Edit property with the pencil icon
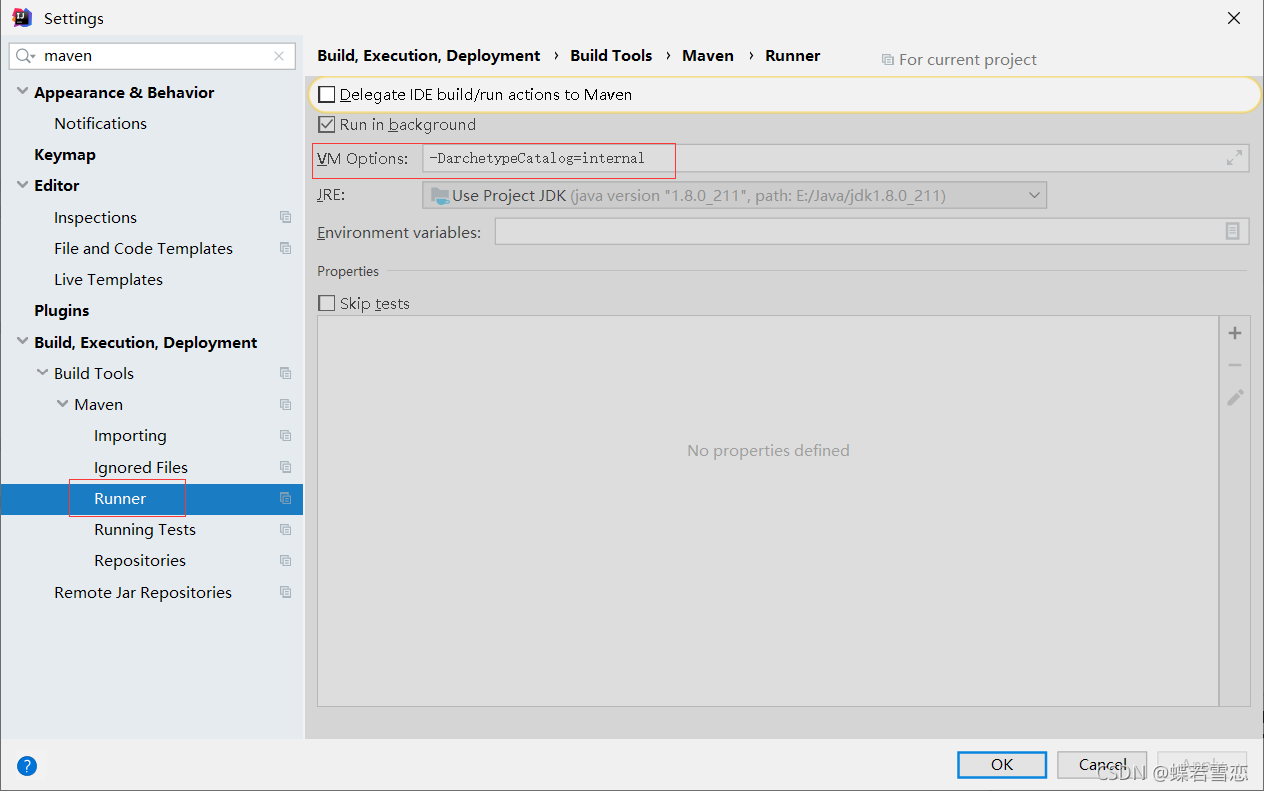This screenshot has width=1264, height=791. pos(1235,397)
